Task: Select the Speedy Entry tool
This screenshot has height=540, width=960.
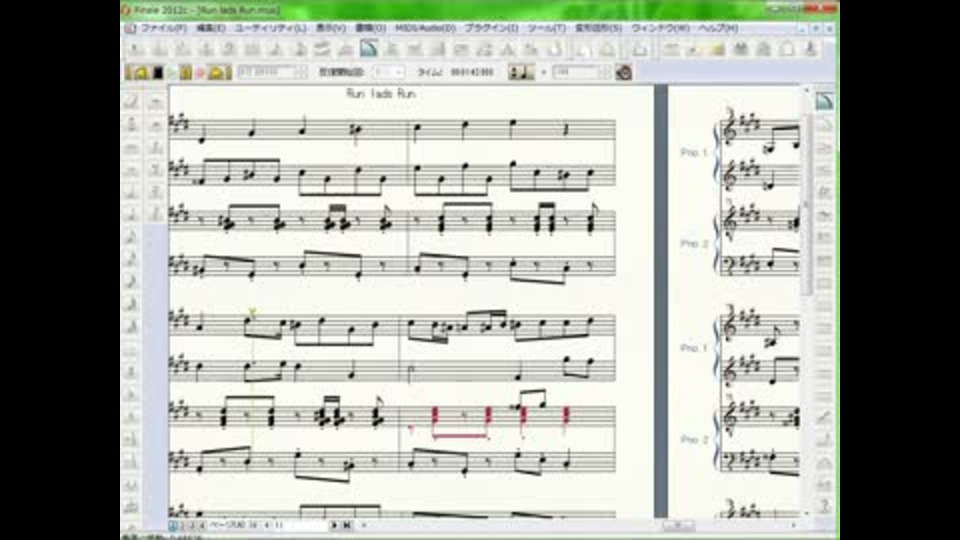Action: (299, 49)
